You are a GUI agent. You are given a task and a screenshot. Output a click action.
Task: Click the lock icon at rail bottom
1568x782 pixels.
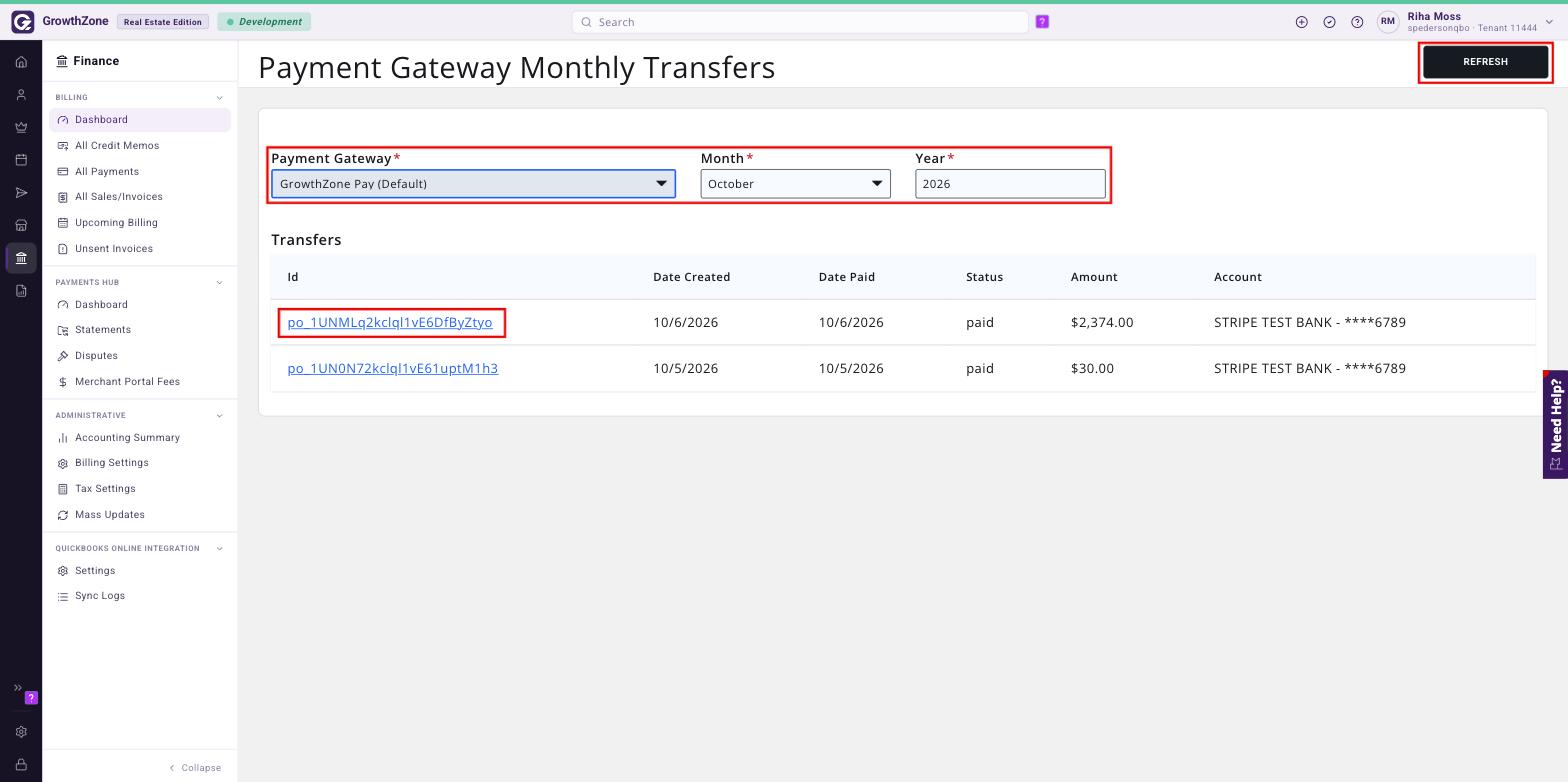tap(21, 765)
